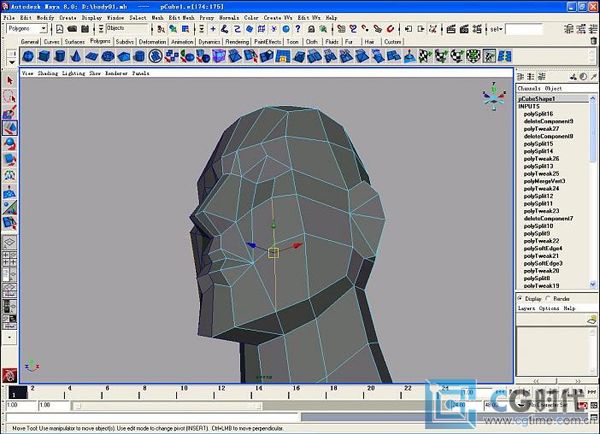
Task: Click the snap to points plus icon
Action: (213, 29)
